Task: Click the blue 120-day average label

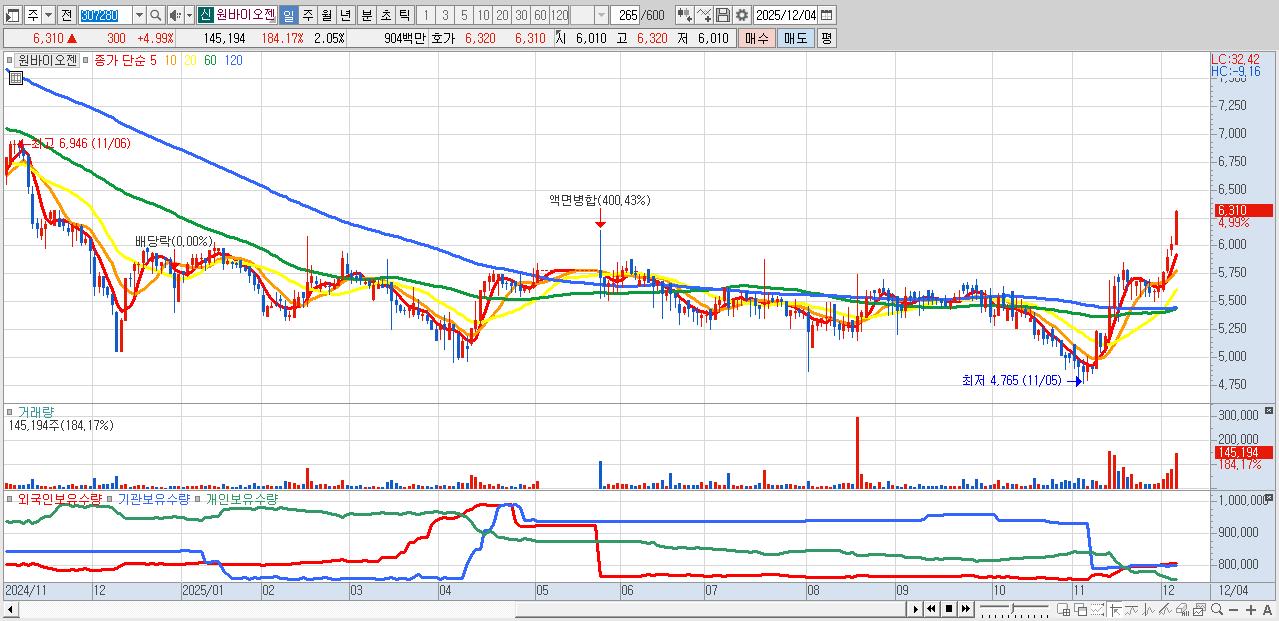Action: tap(233, 60)
